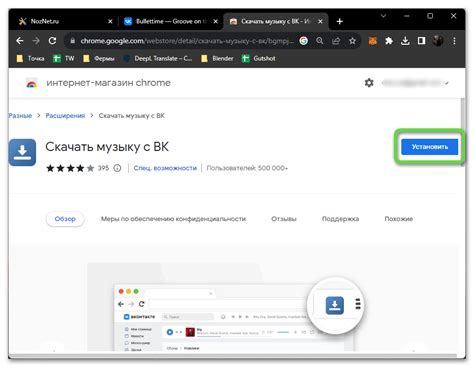Open the Меры по обеспечению конфиденциальности tab
Image resolution: width=474 pixels, height=367 pixels.
tap(173, 219)
